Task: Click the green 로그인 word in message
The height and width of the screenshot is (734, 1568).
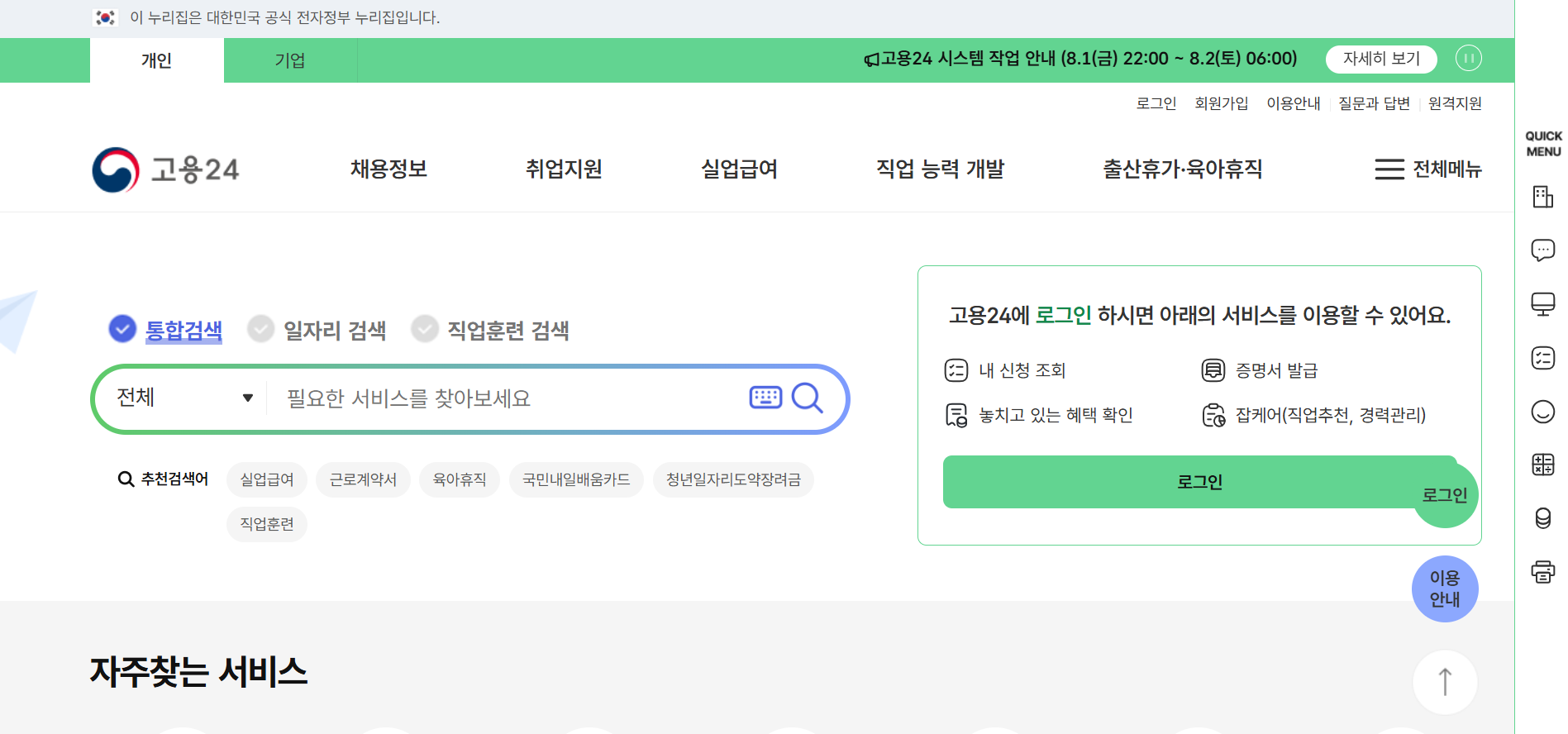Action: tap(1064, 315)
